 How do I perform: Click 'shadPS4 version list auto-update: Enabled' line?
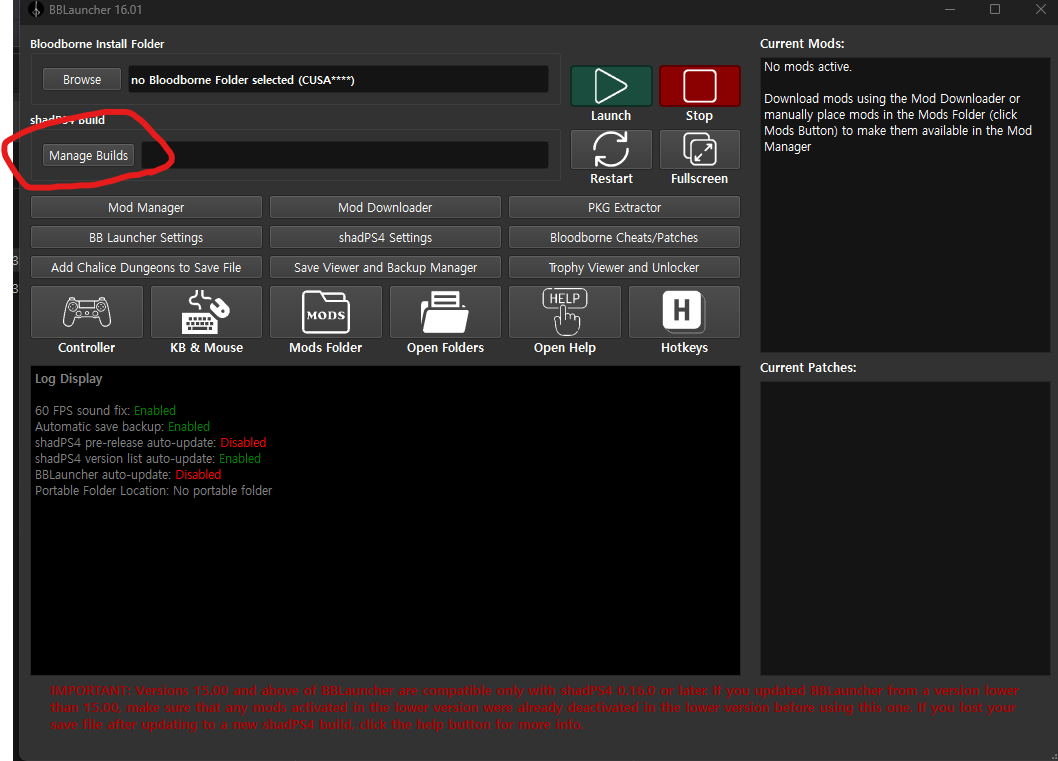(x=148, y=459)
